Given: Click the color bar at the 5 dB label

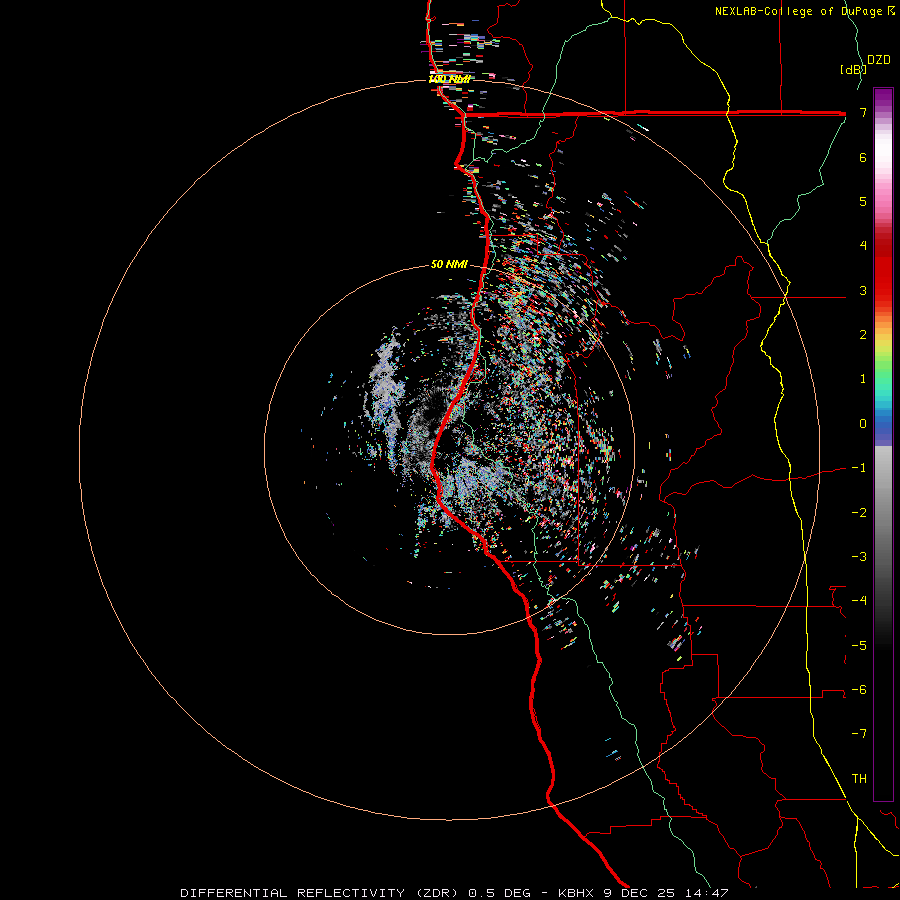Looking at the screenshot, I should 863,201.
